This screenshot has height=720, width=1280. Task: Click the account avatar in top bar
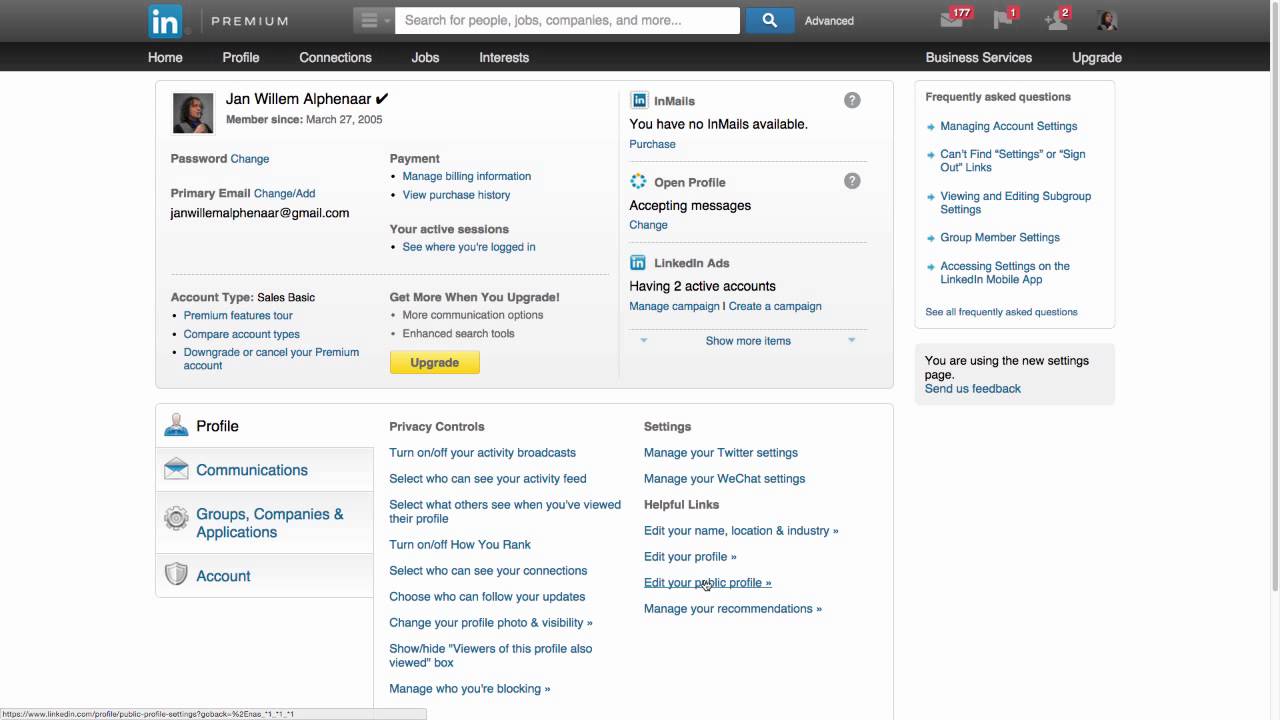point(1107,20)
